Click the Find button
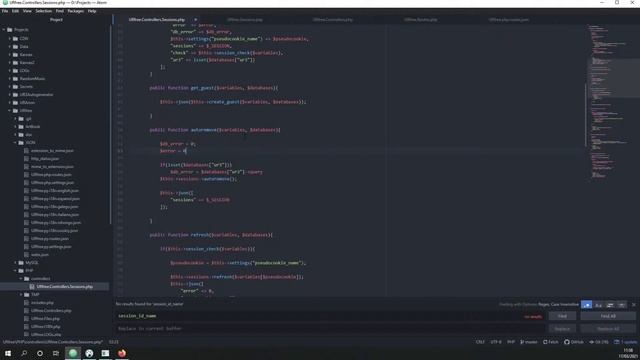This screenshot has height=360, width=640. 562,316
